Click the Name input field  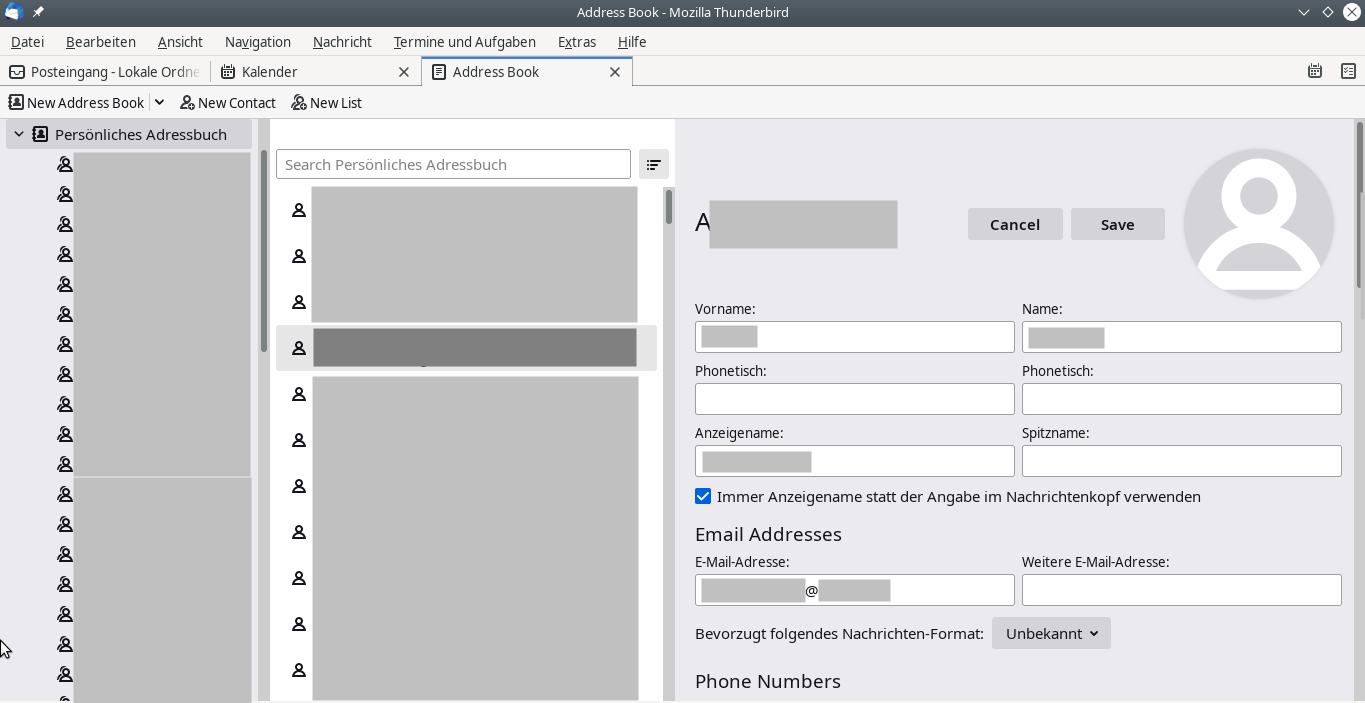[x=1182, y=337]
